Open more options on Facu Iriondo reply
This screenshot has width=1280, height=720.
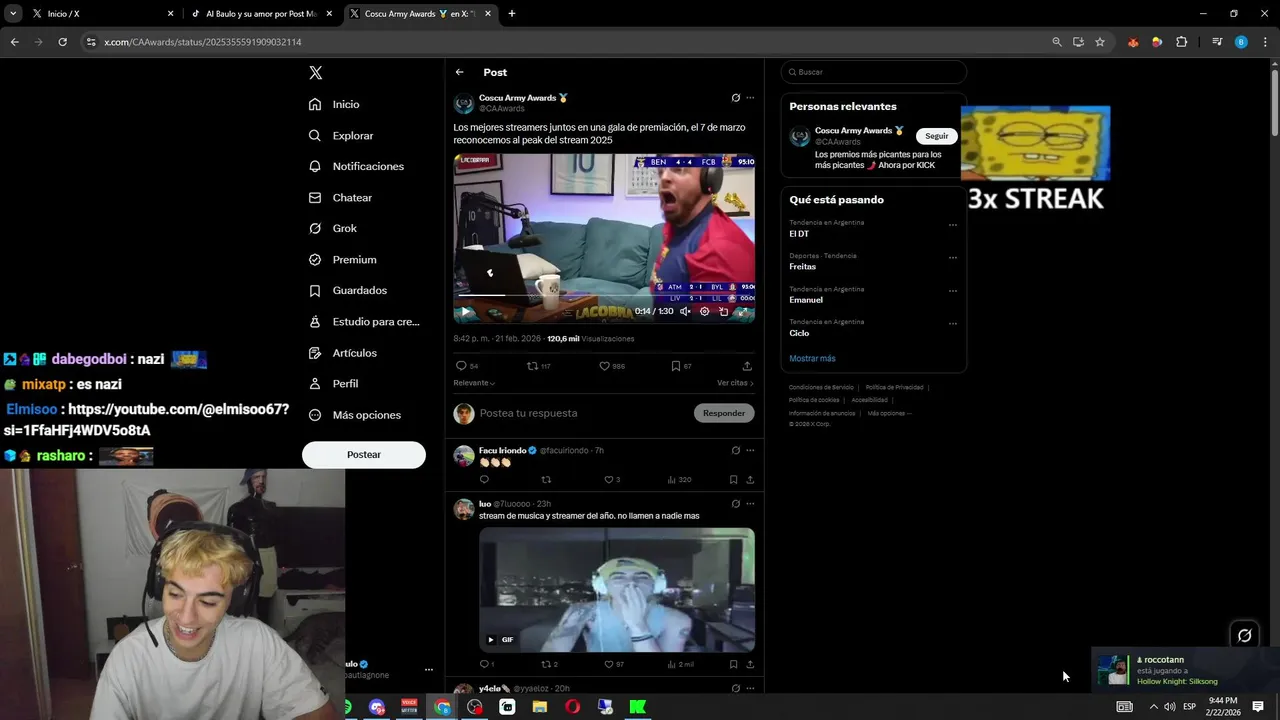750,451
